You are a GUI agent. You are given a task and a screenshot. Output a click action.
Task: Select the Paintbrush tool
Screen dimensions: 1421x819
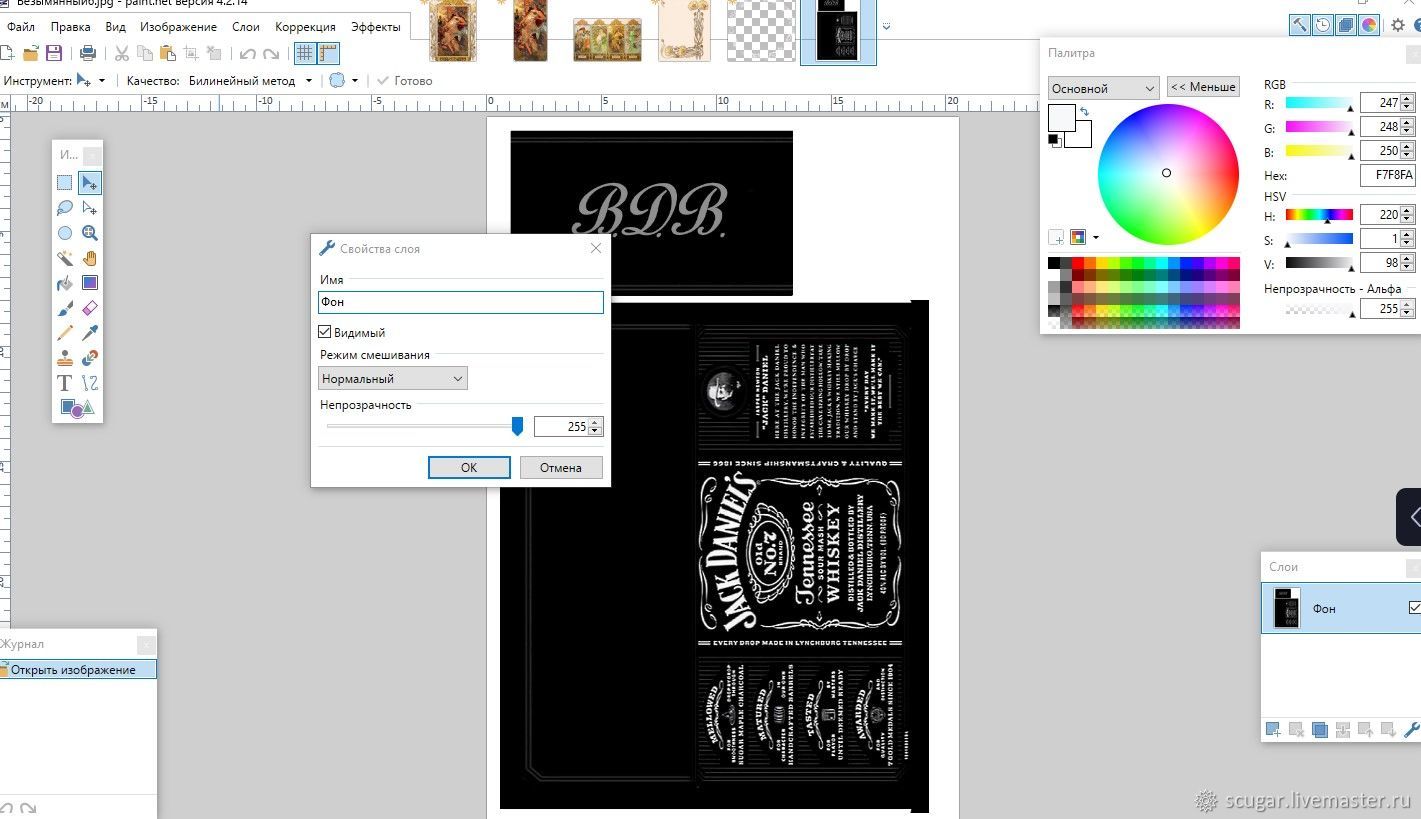click(x=65, y=308)
